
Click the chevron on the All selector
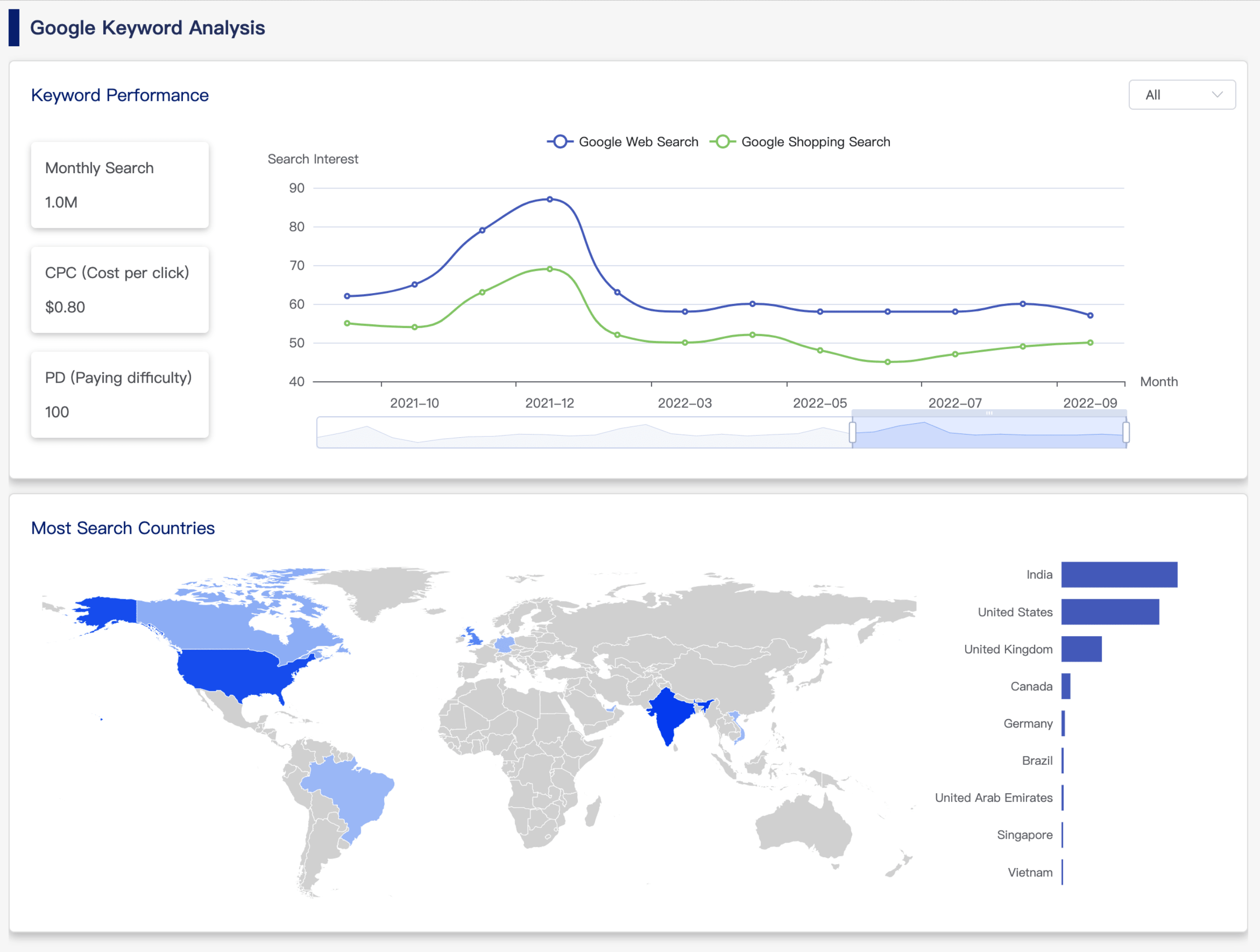[1218, 95]
